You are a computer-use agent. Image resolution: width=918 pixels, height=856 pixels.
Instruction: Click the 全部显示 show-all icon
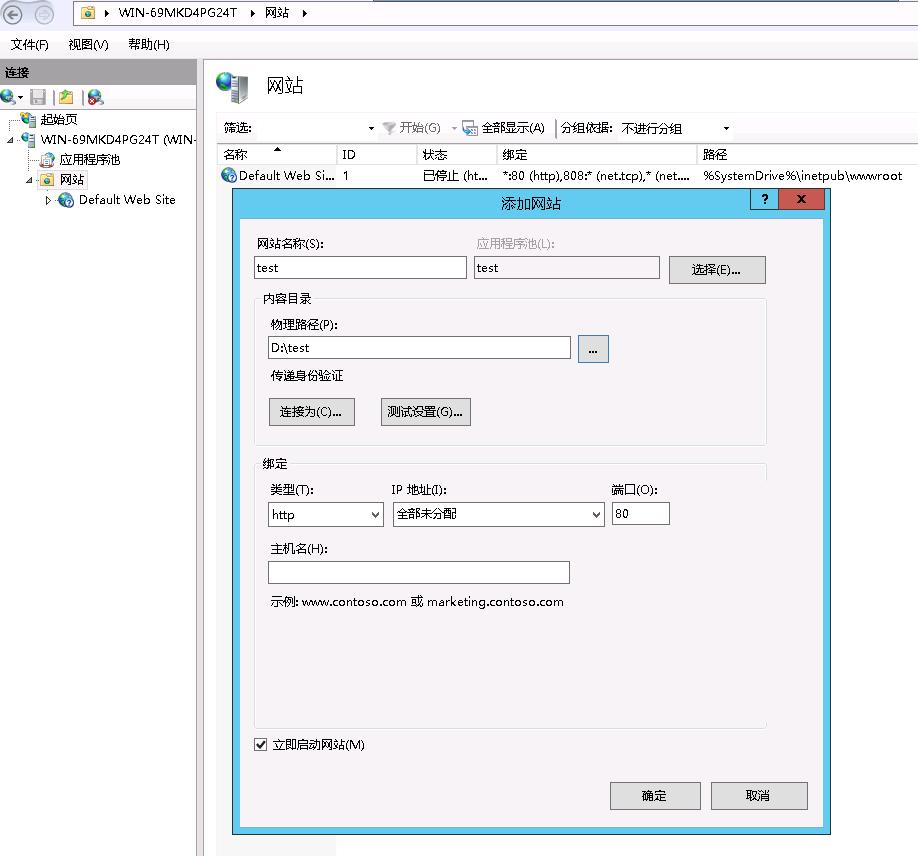click(468, 128)
